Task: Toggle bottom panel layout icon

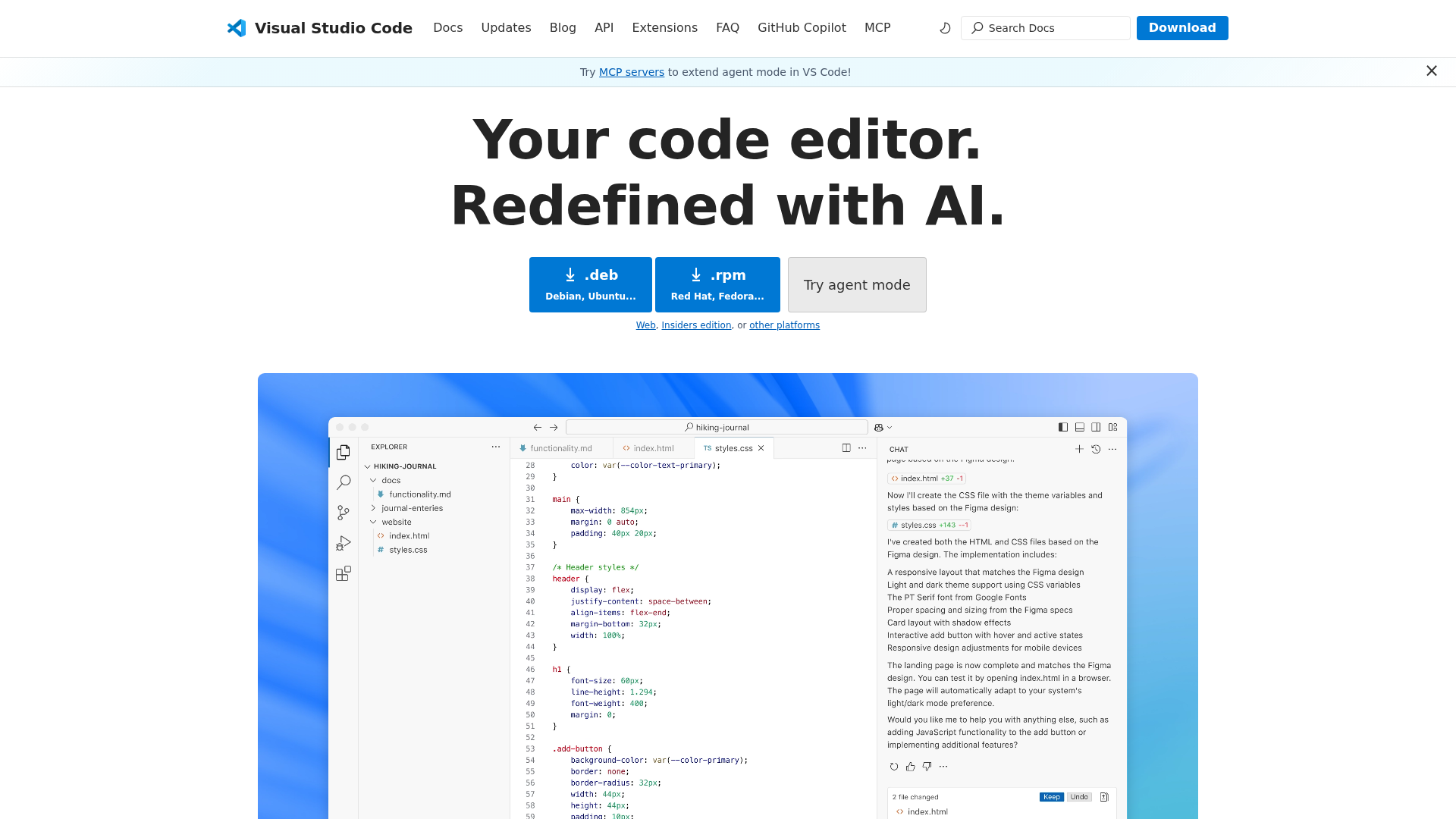Action: (1080, 428)
